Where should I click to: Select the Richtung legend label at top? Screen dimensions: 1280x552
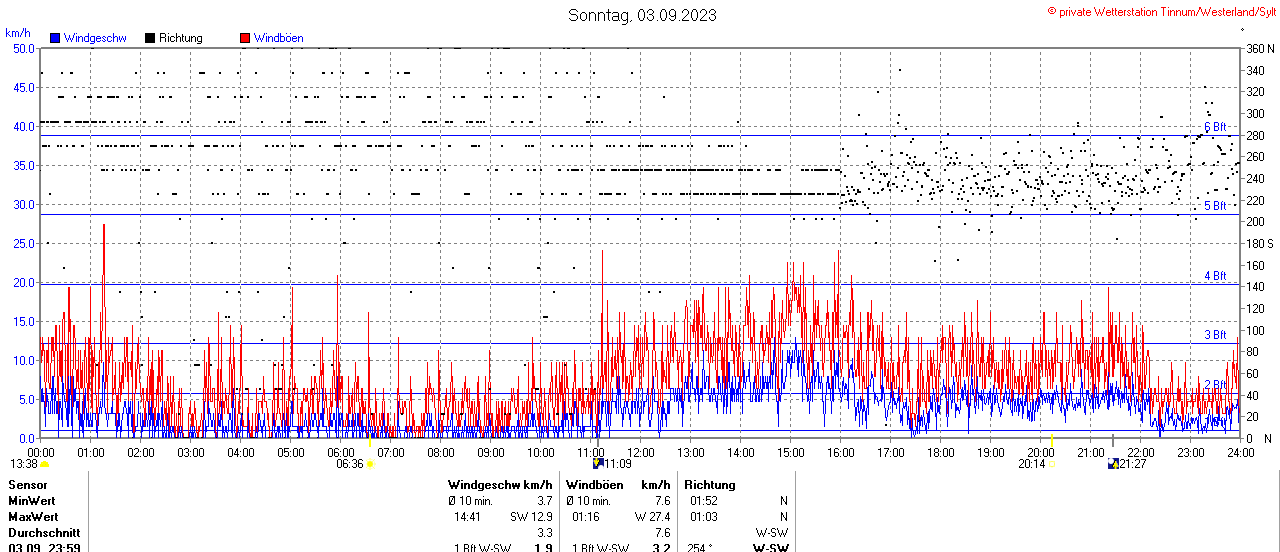(181, 38)
